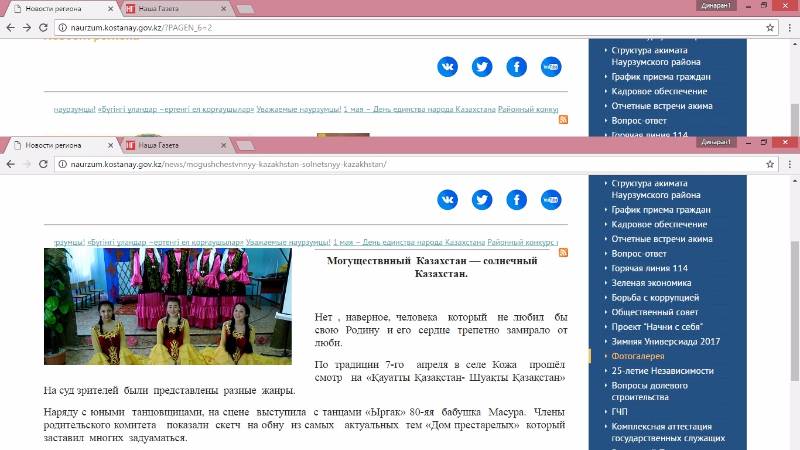Click back window address bar URL
Image resolution: width=800 pixels, height=450 pixels.
tap(141, 28)
